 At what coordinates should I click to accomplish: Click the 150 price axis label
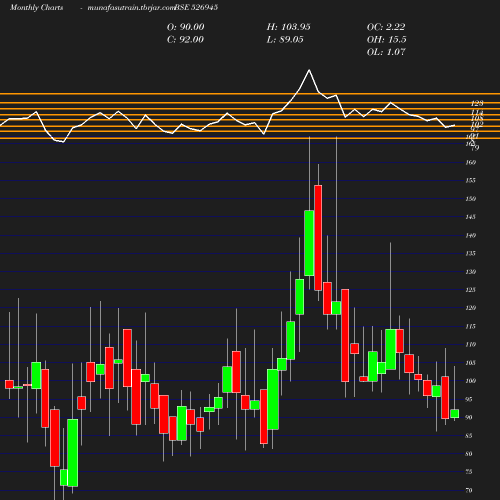(x=471, y=199)
